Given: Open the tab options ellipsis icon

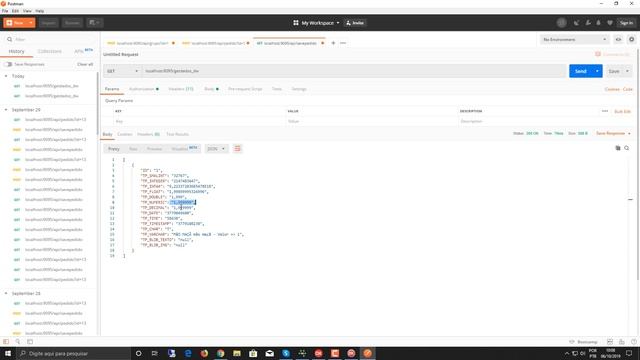Looking at the screenshot, I should (343, 43).
